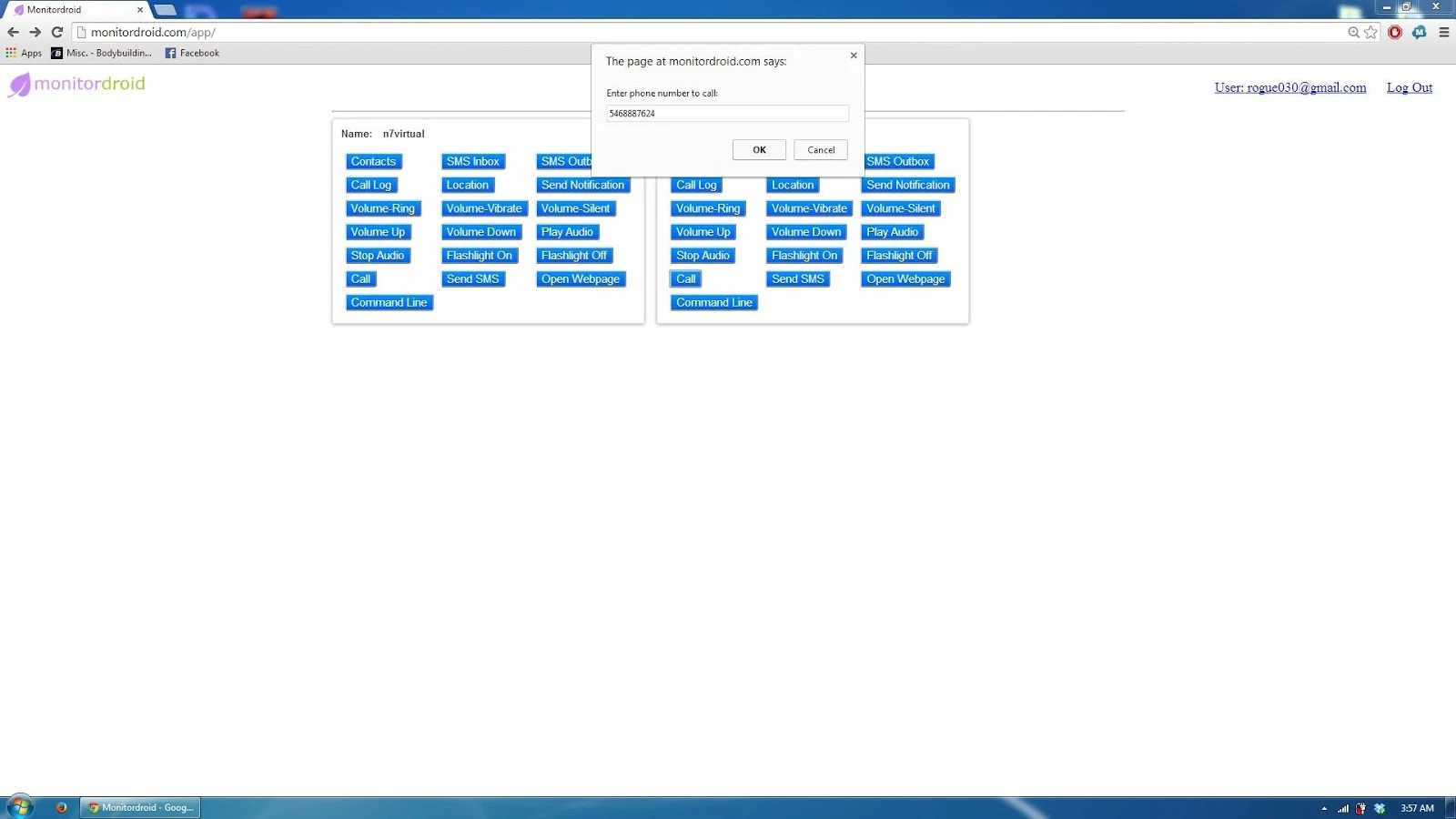Launch Firefox from the taskbar

pyautogui.click(x=61, y=807)
